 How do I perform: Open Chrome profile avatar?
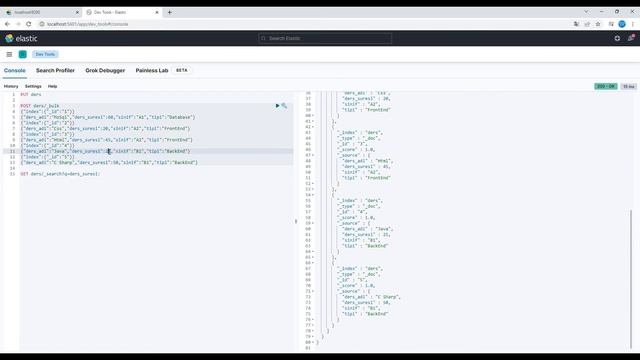point(622,24)
